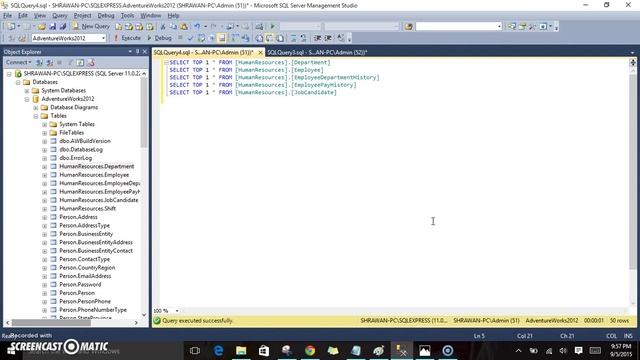This screenshot has width=640, height=360.
Task: Collapse the Tables folder node
Action: 36,116
